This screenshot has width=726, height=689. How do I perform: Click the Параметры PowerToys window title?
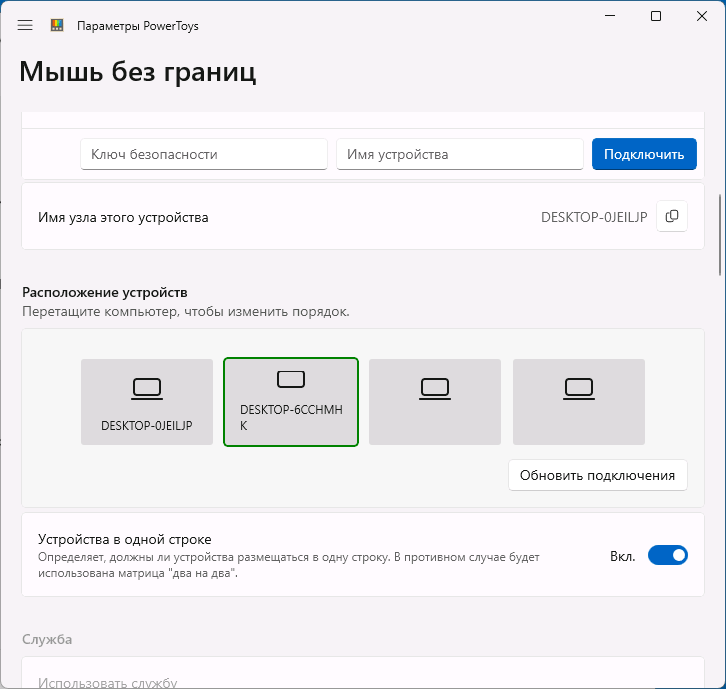tap(138, 26)
